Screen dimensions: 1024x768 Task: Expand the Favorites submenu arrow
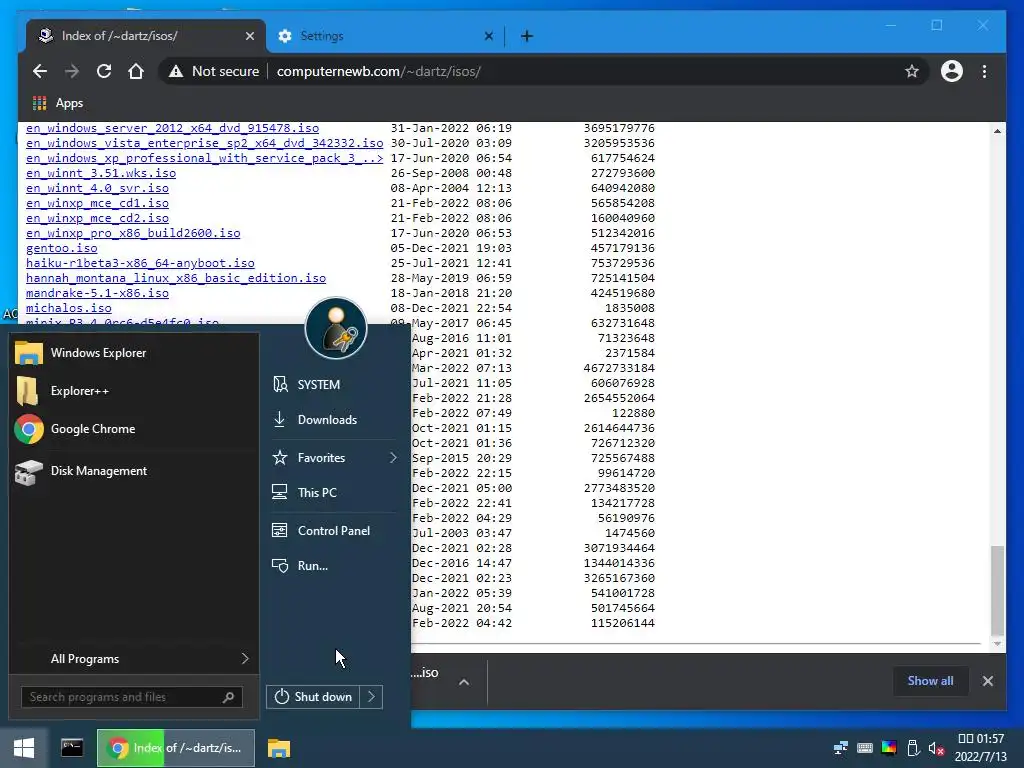[393, 458]
